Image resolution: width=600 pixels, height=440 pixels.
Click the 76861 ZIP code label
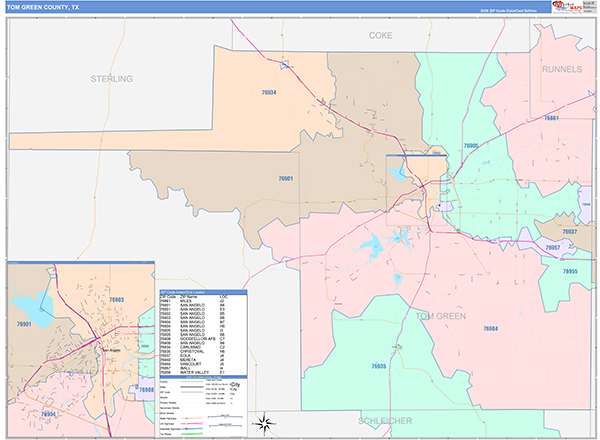click(551, 118)
